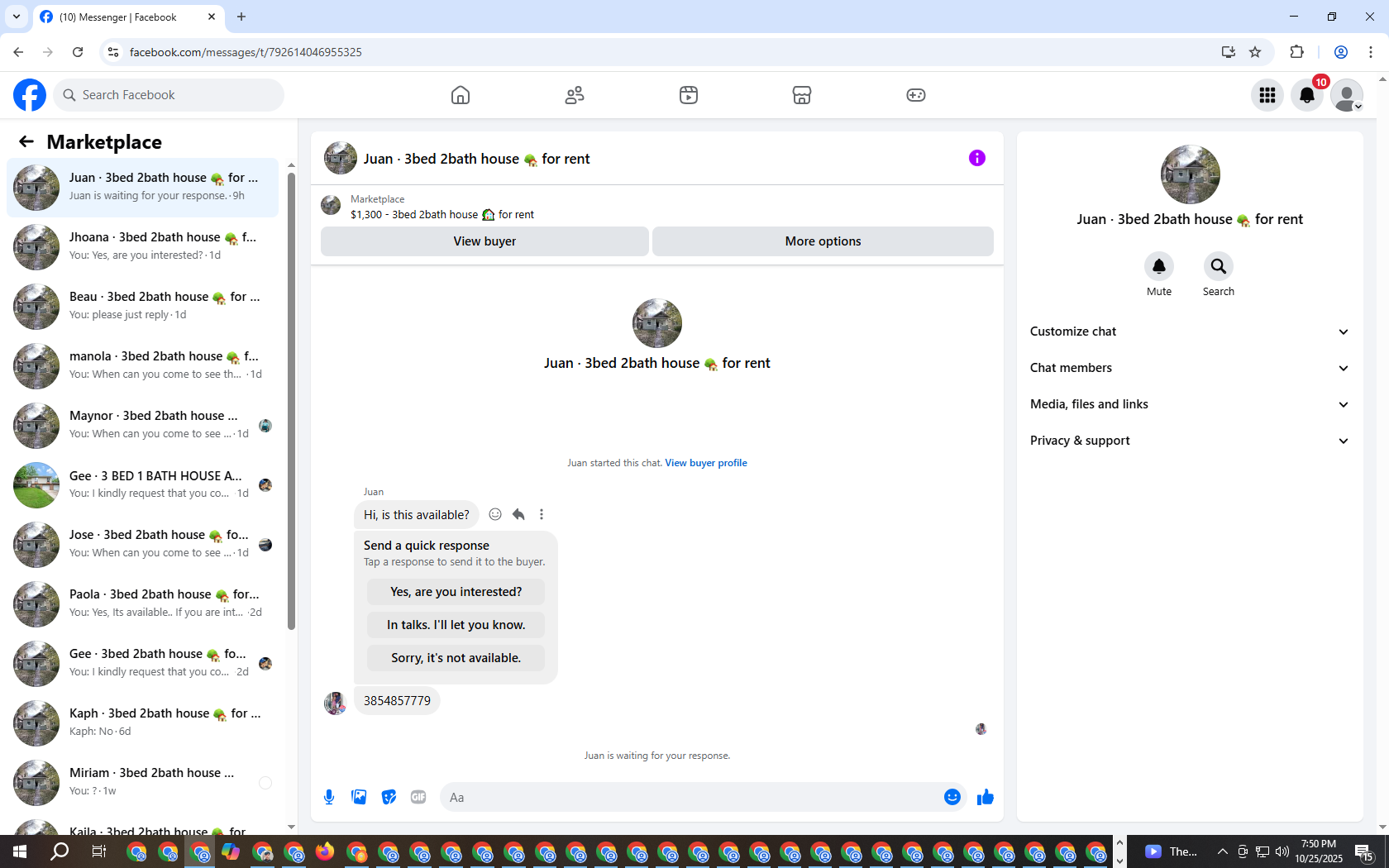Viewport: 1389px width, 868px height.
Task: Open the Marketplace storefront icon
Action: [x=802, y=95]
